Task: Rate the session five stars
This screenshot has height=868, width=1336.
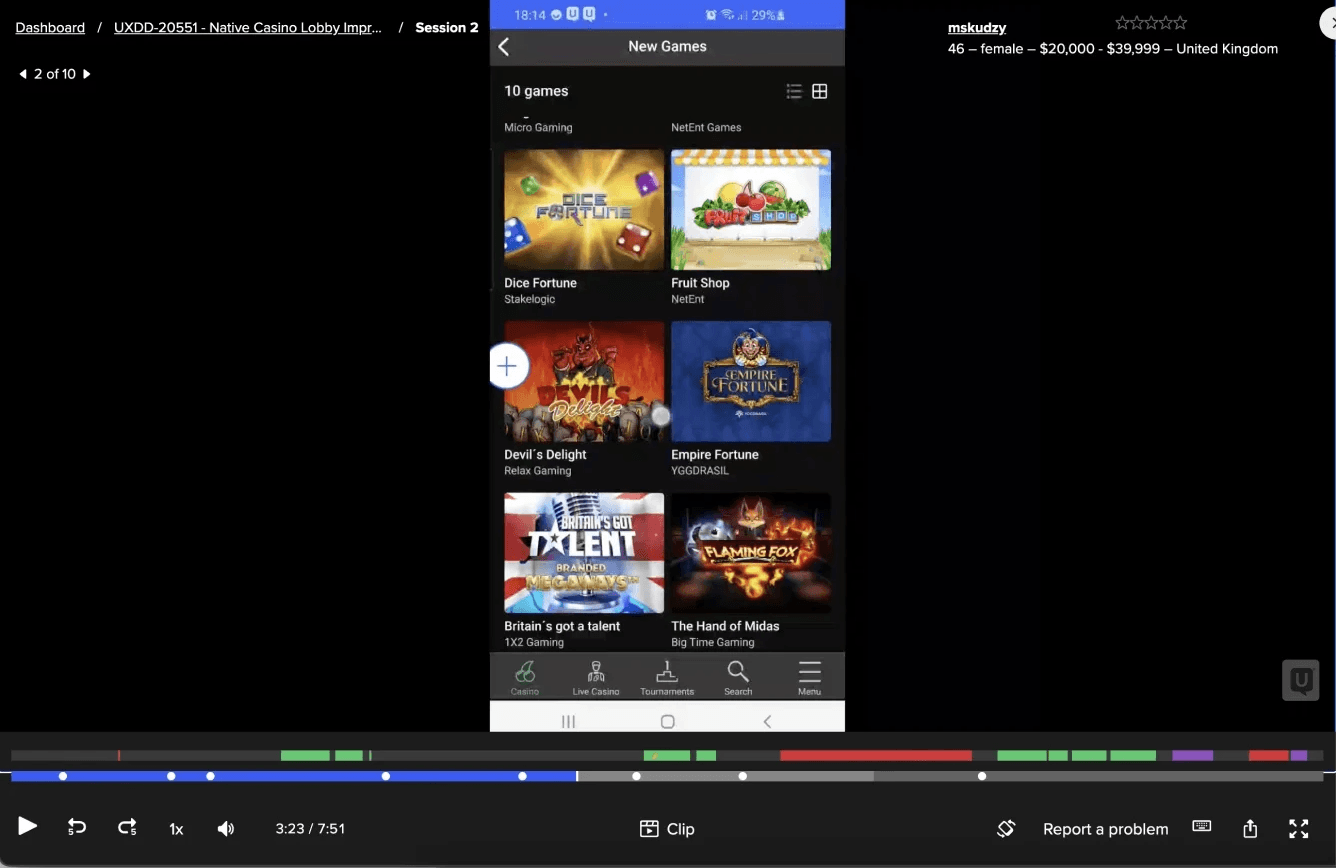Action: (1180, 23)
